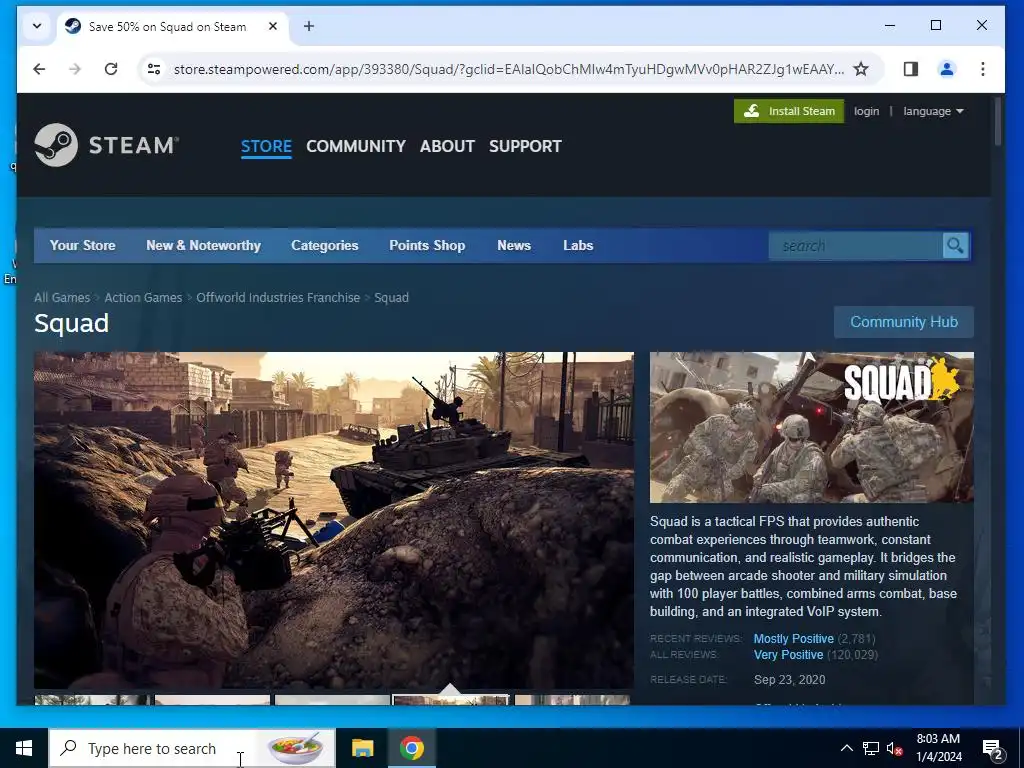This screenshot has height=768, width=1024.
Task: Expand the language dropdown
Action: point(933,111)
